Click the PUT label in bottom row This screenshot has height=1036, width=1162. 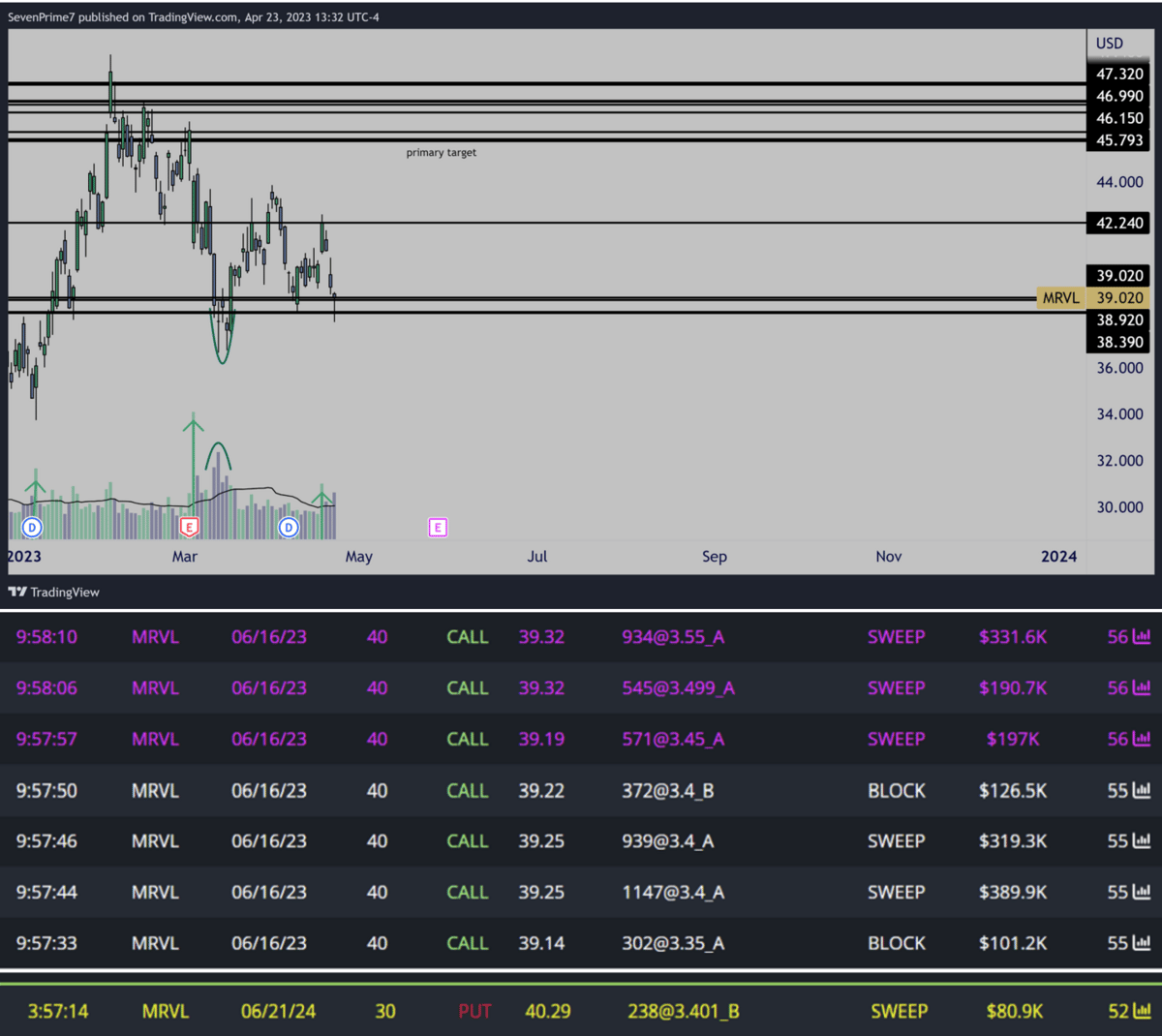click(474, 1011)
